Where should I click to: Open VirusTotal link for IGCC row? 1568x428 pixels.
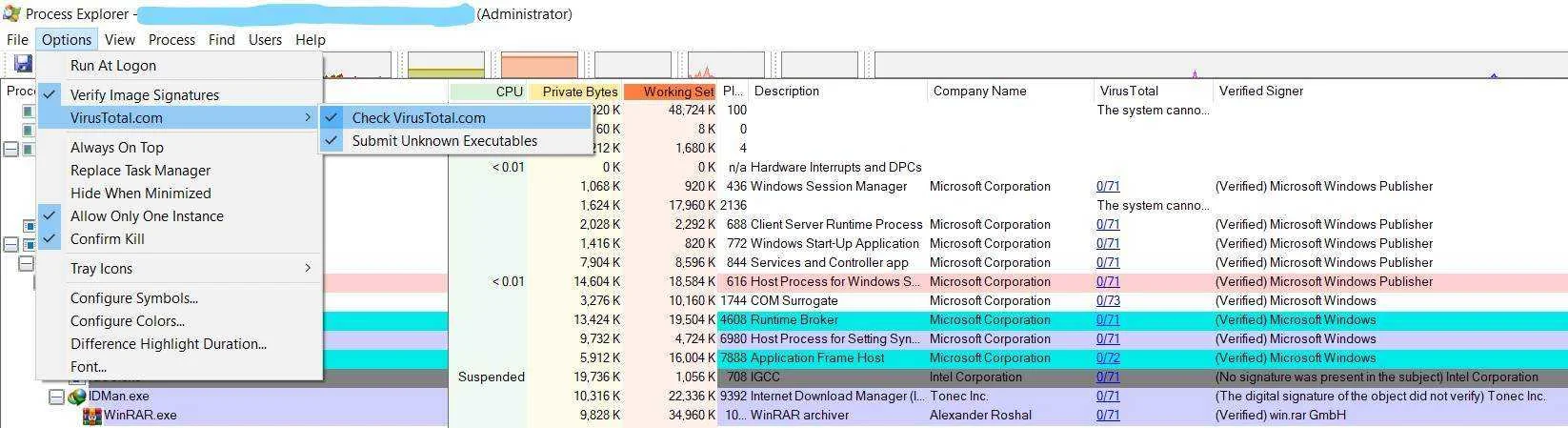[x=1108, y=377]
